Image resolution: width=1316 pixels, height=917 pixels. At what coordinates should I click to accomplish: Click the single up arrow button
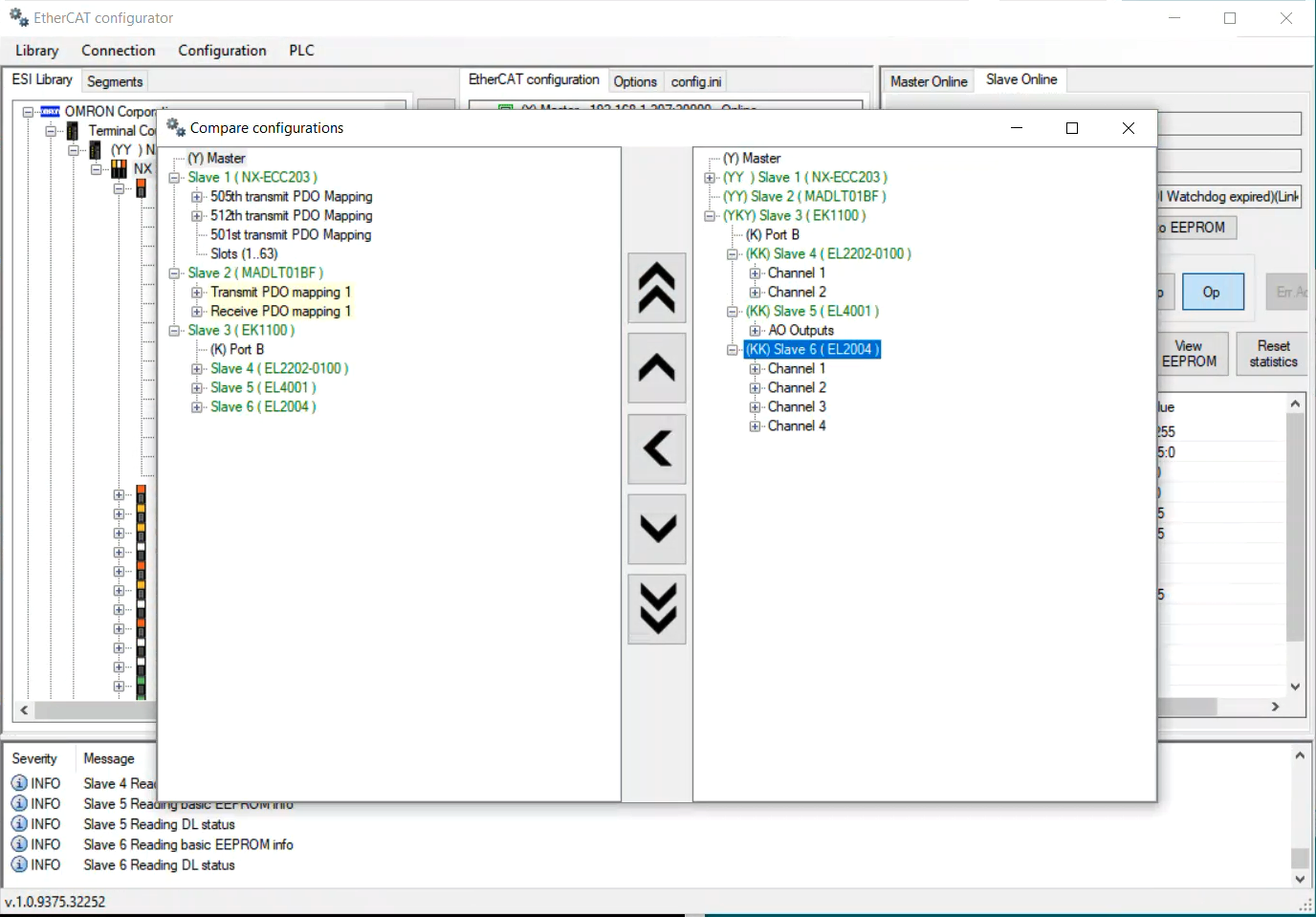(656, 368)
